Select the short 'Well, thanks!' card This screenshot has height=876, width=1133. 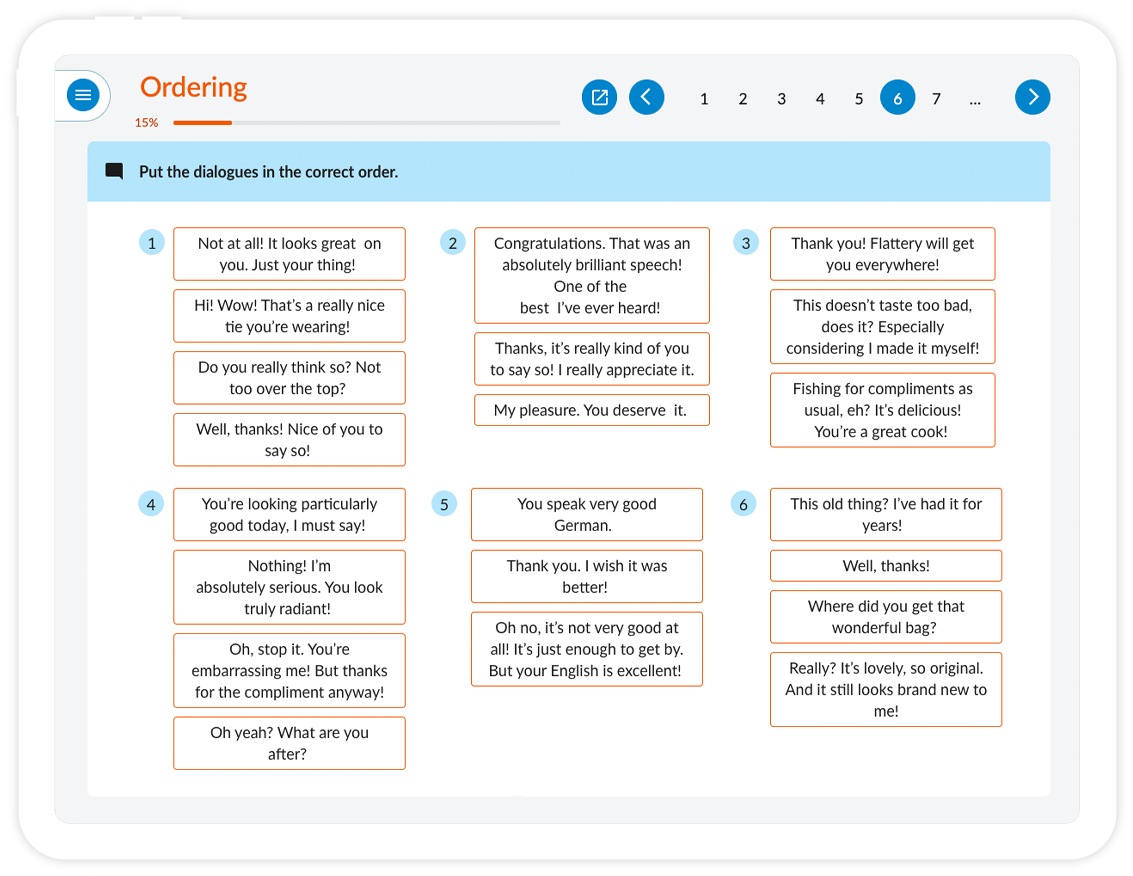(886, 566)
